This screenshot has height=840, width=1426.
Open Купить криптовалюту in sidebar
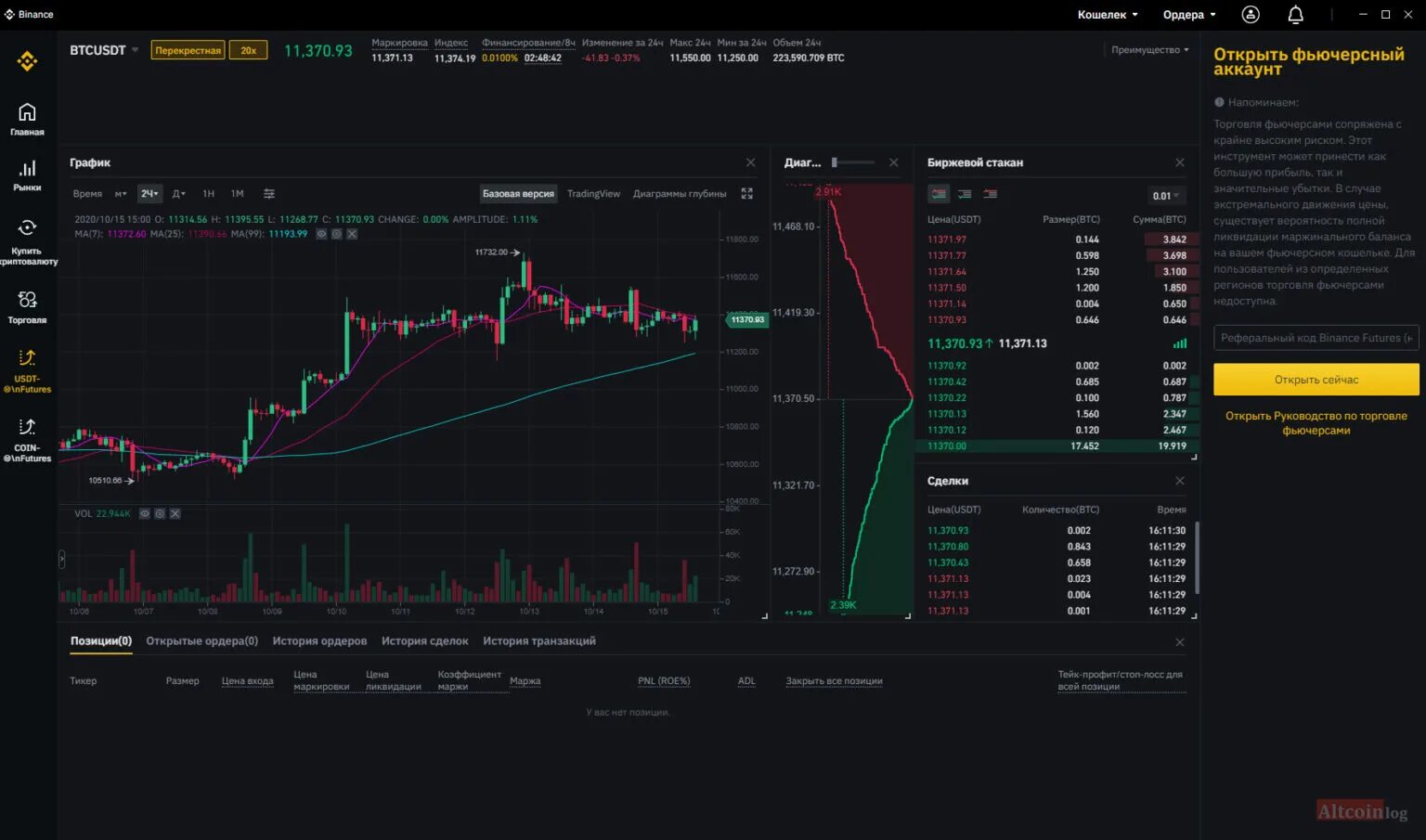click(x=27, y=241)
